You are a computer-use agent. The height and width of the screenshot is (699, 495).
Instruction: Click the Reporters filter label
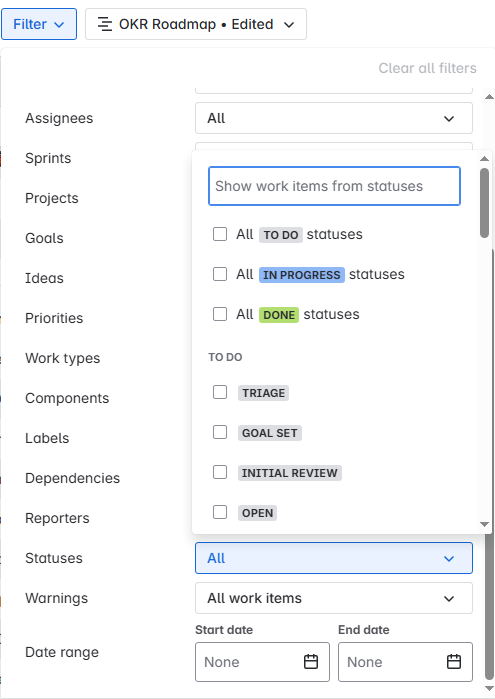pos(57,518)
